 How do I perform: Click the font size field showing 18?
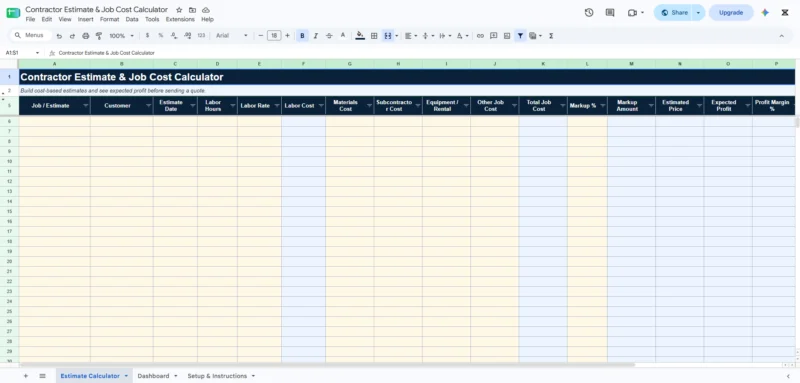(274, 36)
